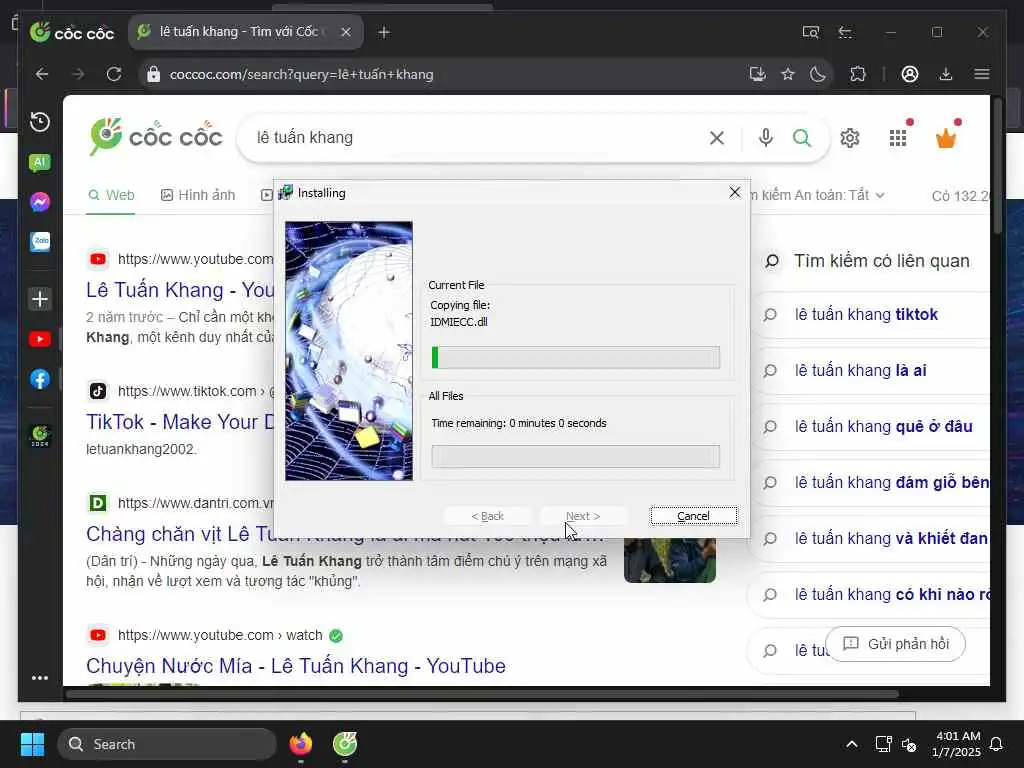
Task: Open the sidebar more options ellipsis
Action: pyautogui.click(x=40, y=678)
